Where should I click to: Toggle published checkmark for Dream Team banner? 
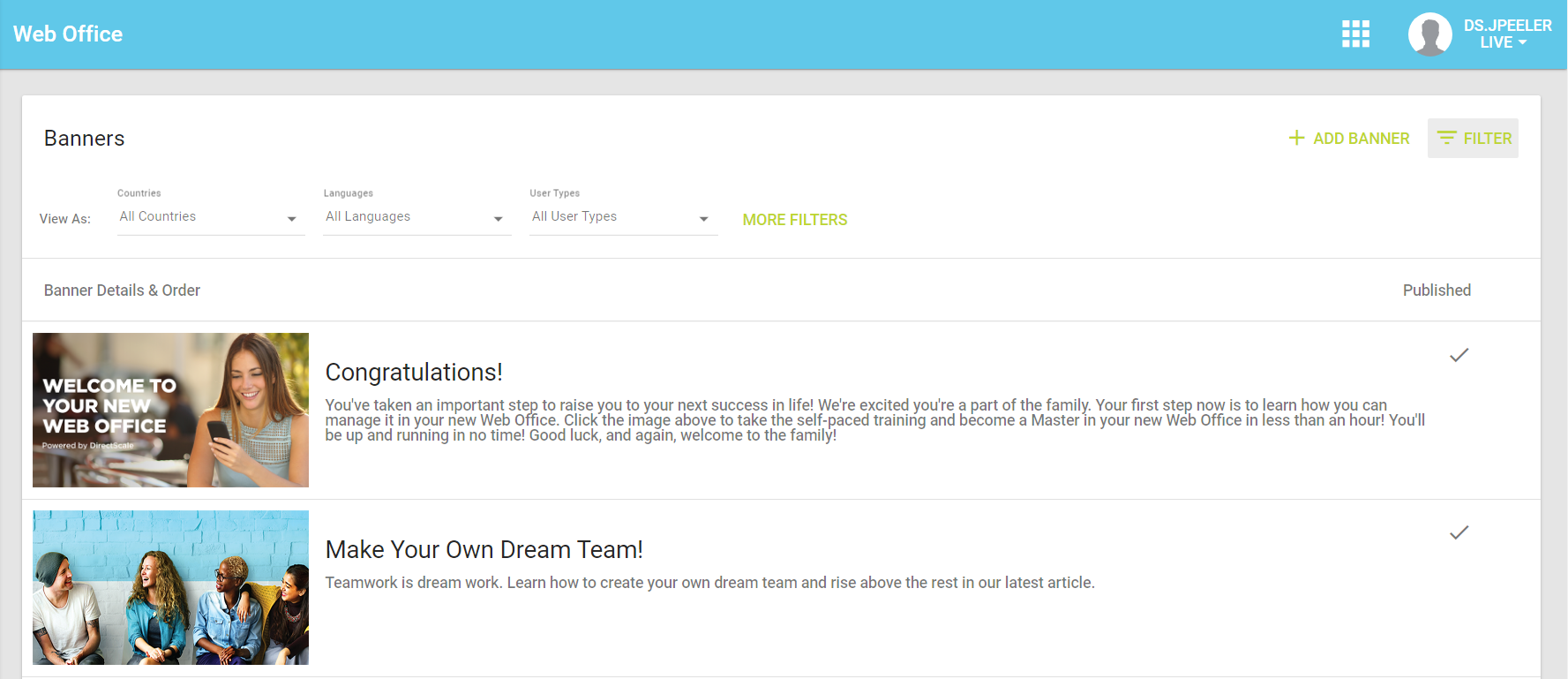click(x=1459, y=532)
